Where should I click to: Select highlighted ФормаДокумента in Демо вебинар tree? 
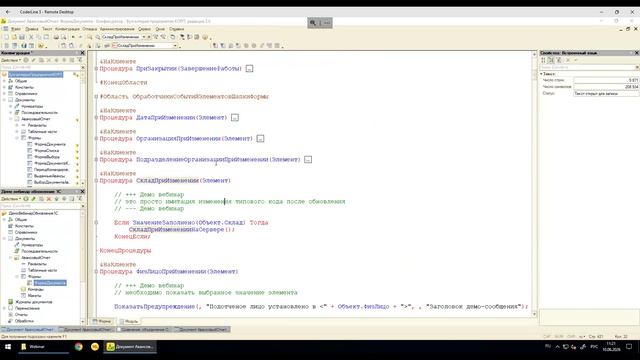[50, 283]
